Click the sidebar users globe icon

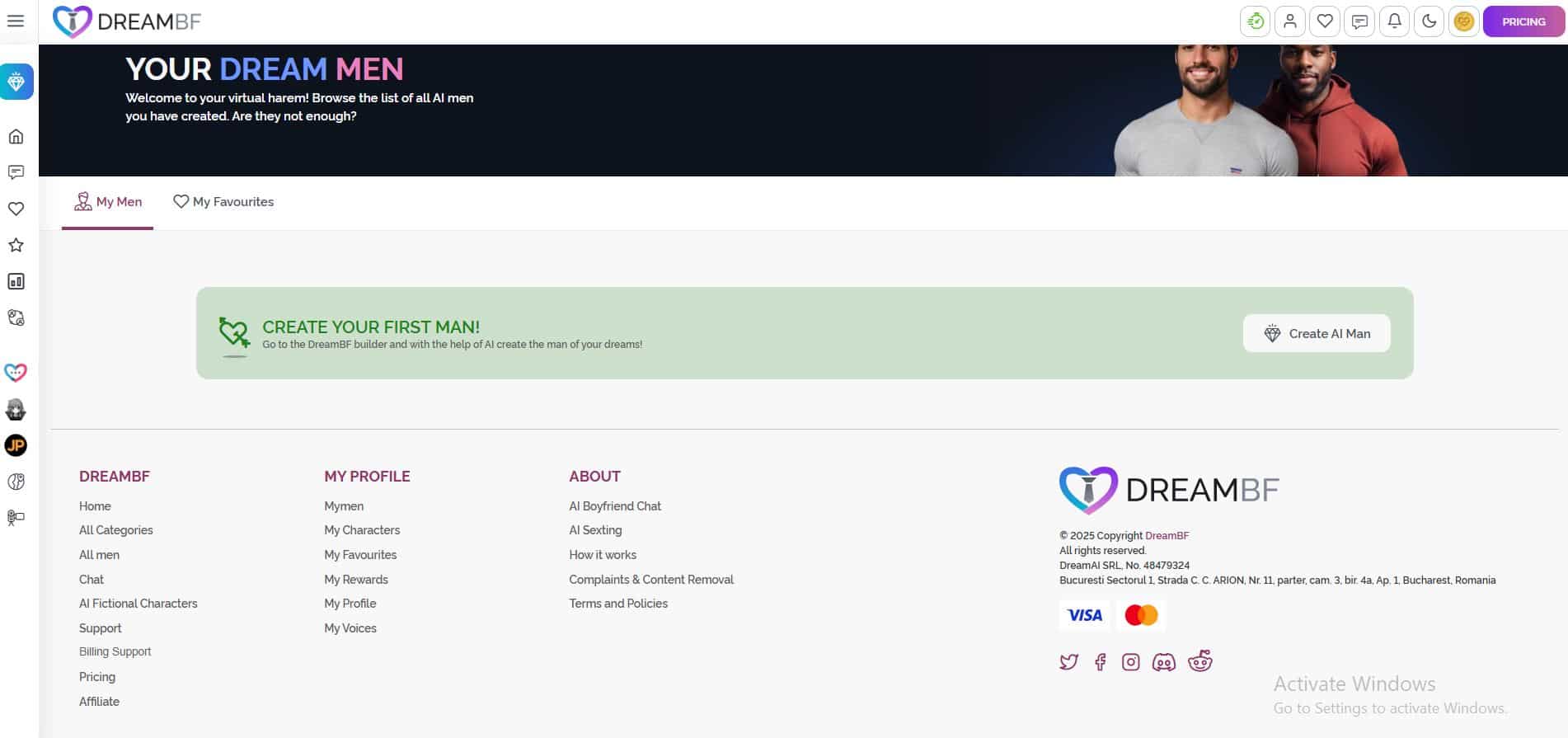(16, 317)
